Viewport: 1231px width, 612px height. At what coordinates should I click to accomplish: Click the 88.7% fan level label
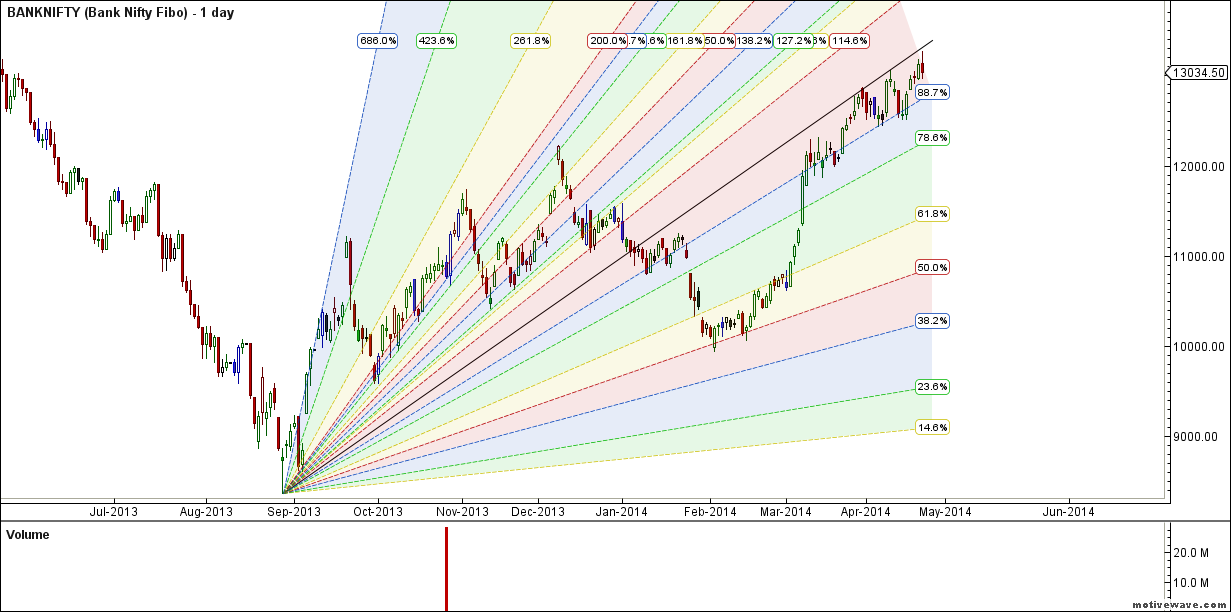click(932, 92)
